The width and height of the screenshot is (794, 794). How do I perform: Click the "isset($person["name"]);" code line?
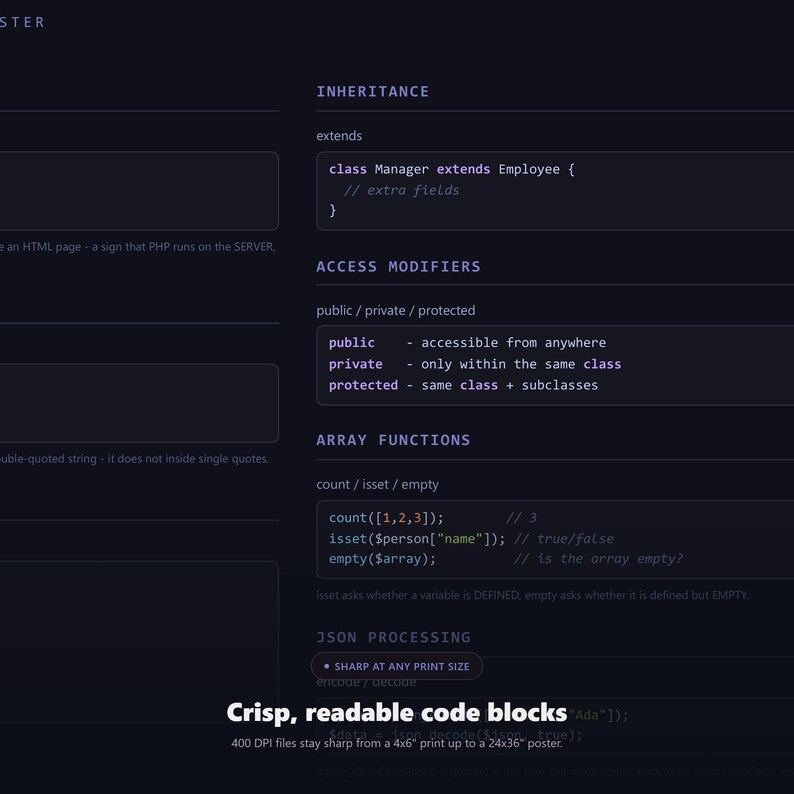click(x=417, y=539)
